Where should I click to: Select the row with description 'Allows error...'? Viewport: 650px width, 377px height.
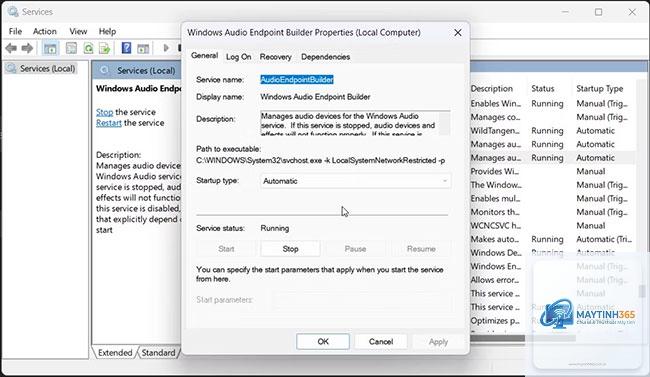point(553,280)
